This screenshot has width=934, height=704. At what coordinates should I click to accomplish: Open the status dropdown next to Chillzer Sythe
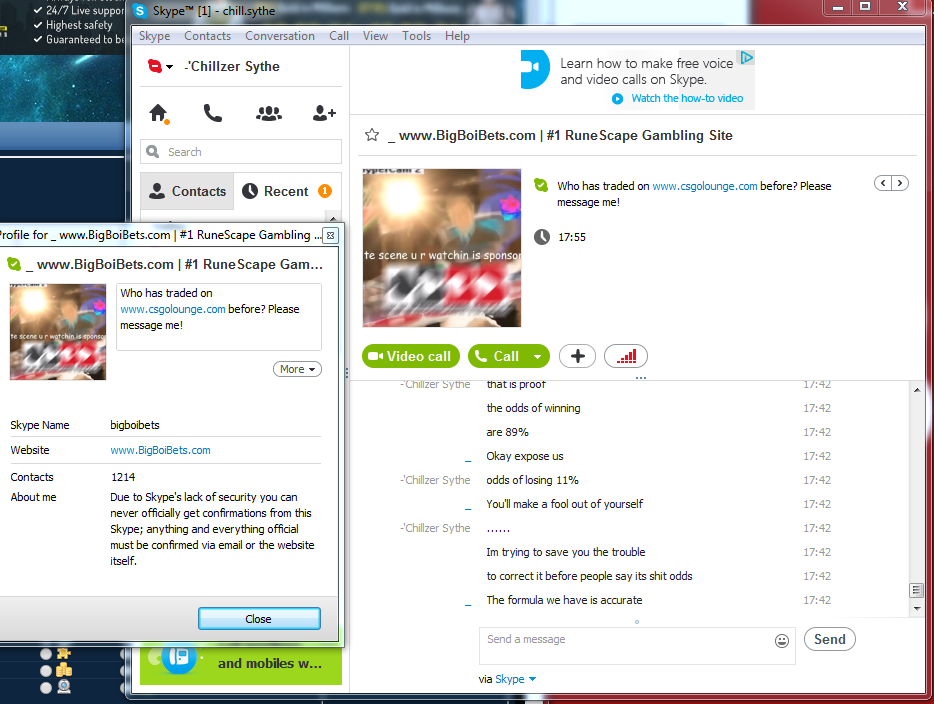pos(170,67)
